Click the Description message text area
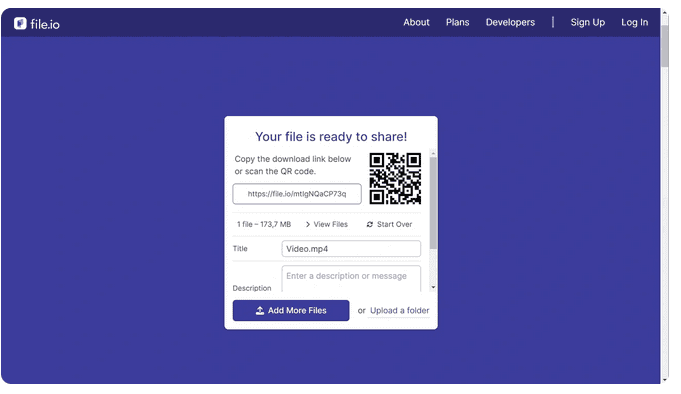Screen dimensions: 681x394 click(x=351, y=278)
